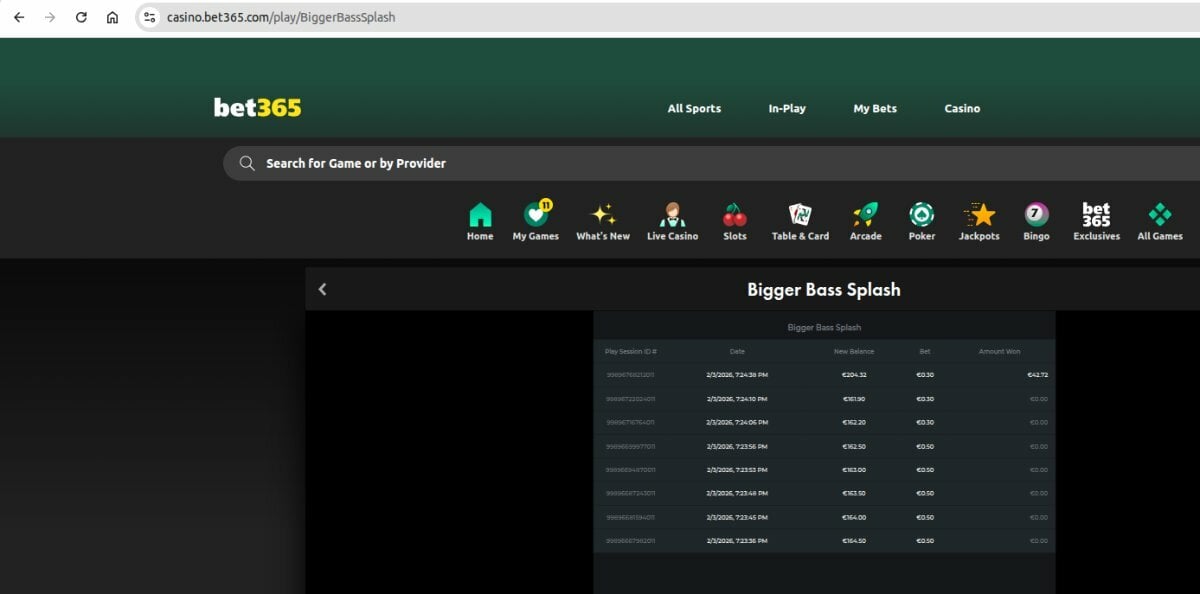Viewport: 1200px width, 594px height.
Task: Open My Bets in top navigation
Action: click(875, 108)
